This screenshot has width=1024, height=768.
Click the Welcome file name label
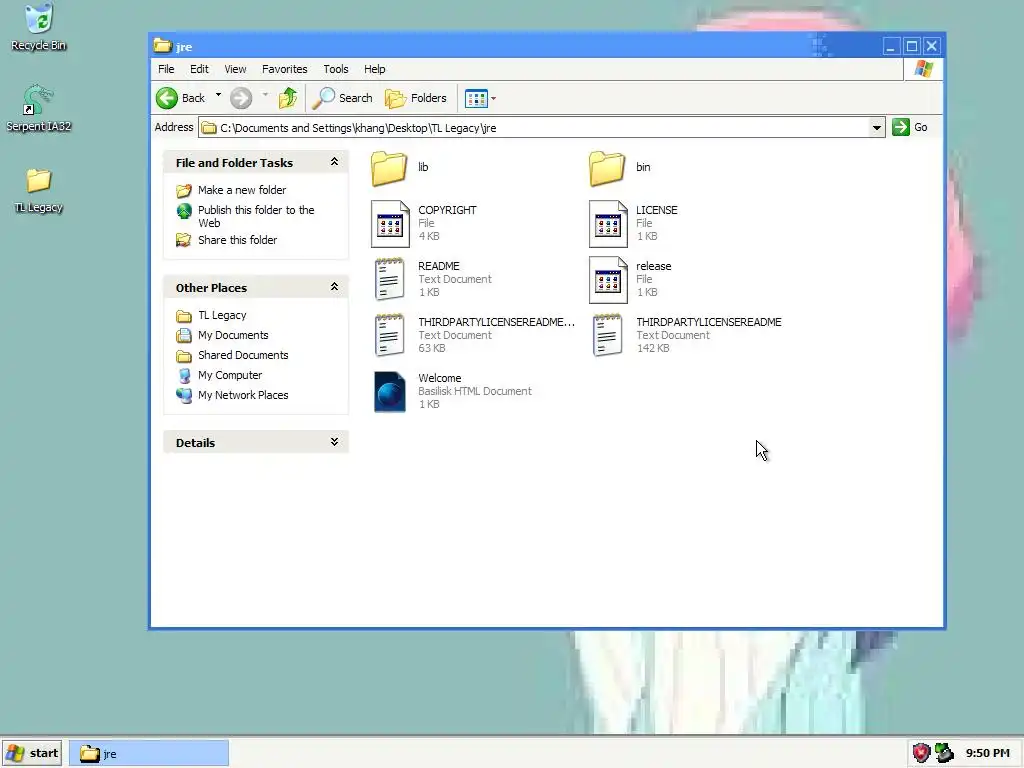click(x=440, y=378)
